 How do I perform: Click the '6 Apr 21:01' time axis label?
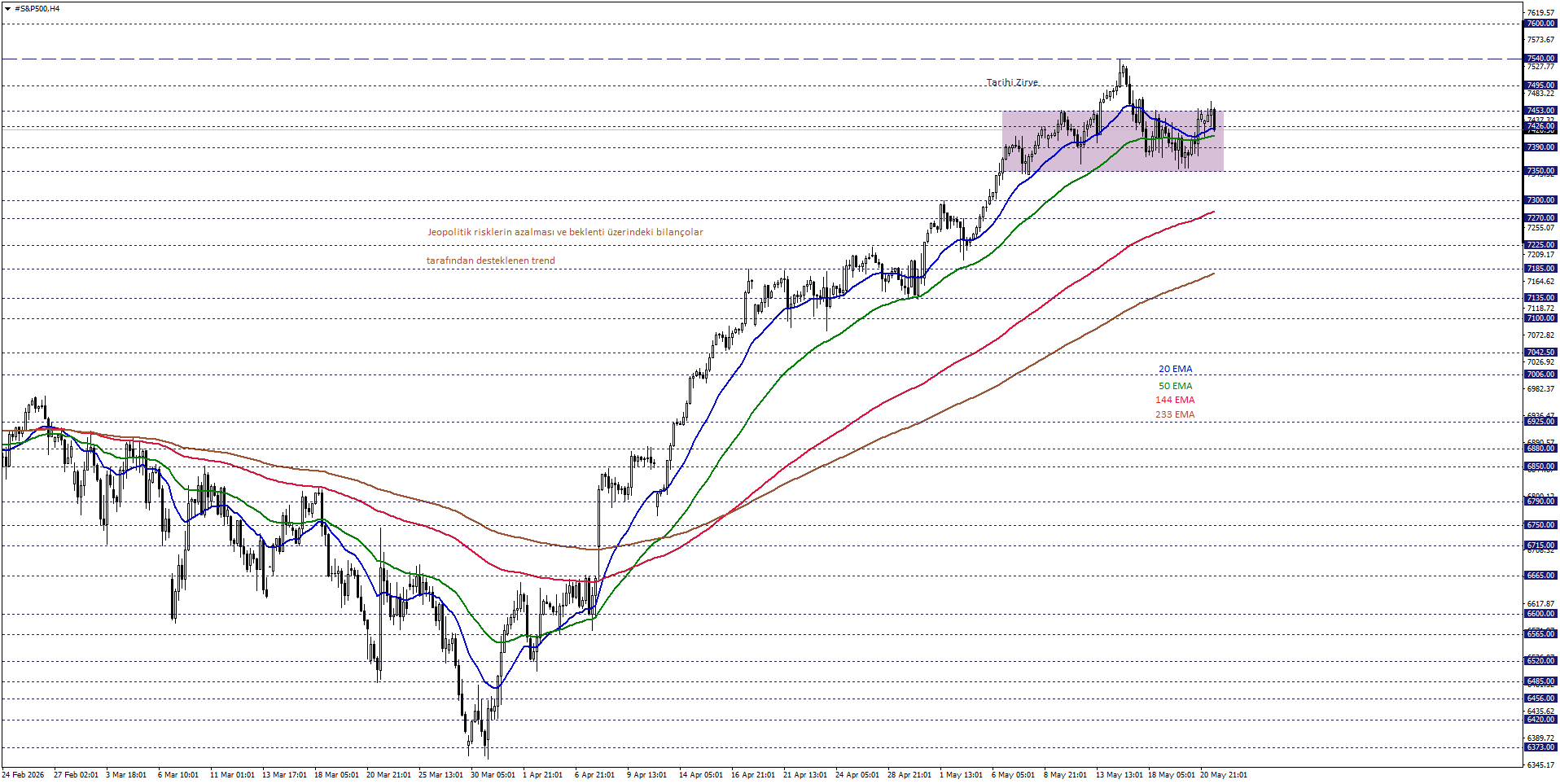(594, 775)
